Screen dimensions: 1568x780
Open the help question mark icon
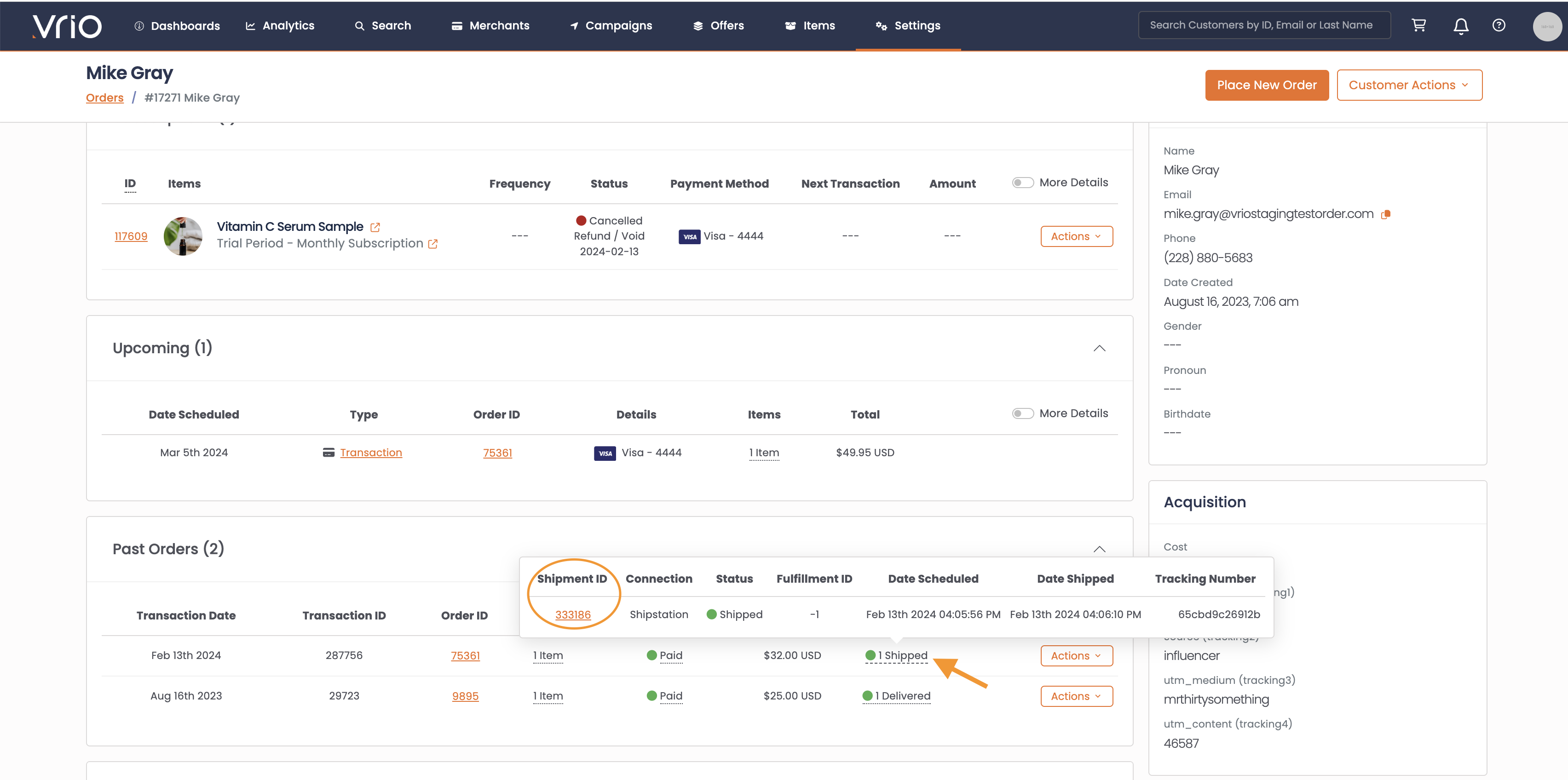point(1499,25)
